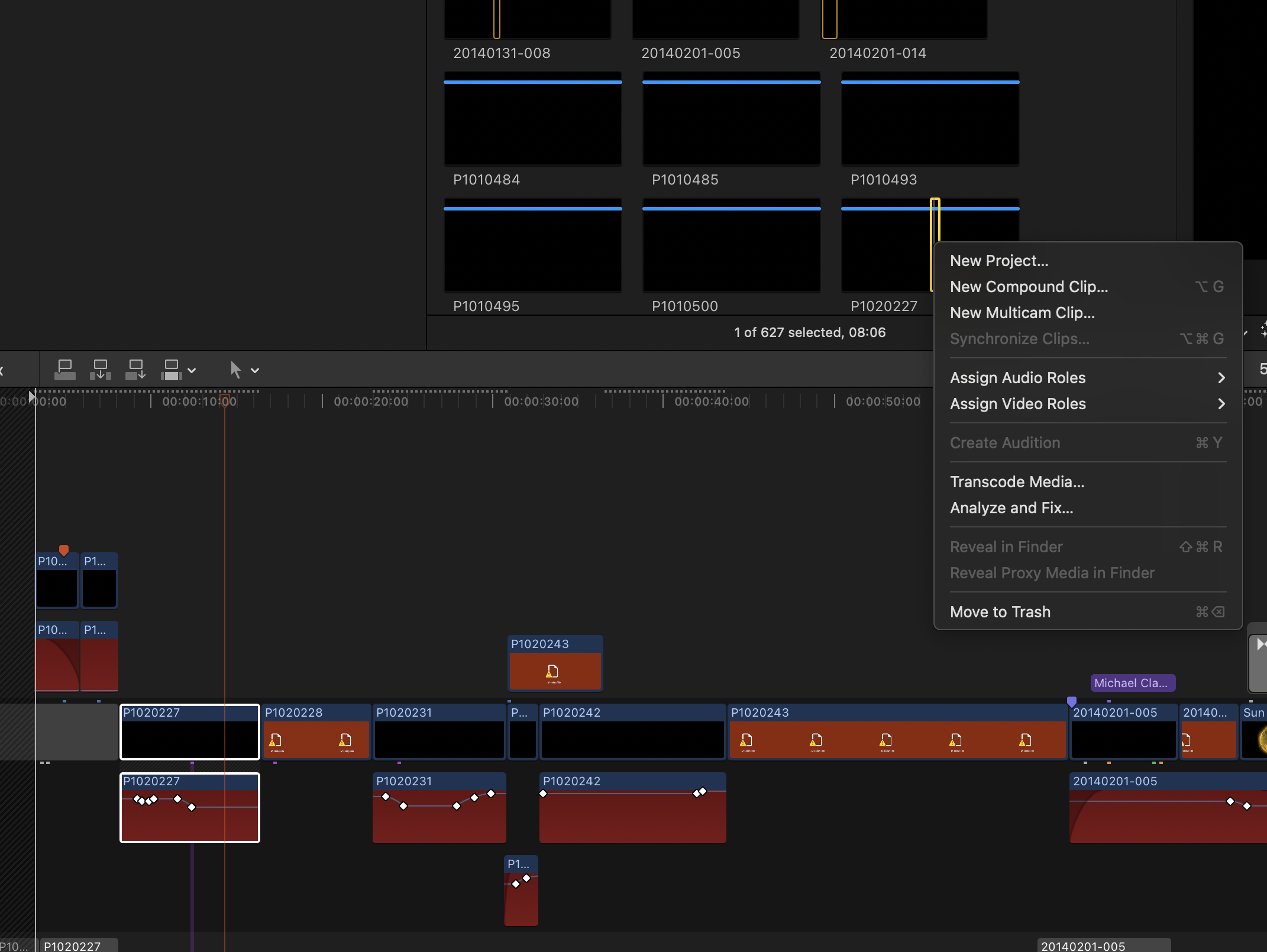Select the arrow Select tool icon
The image size is (1267, 952).
(x=235, y=370)
